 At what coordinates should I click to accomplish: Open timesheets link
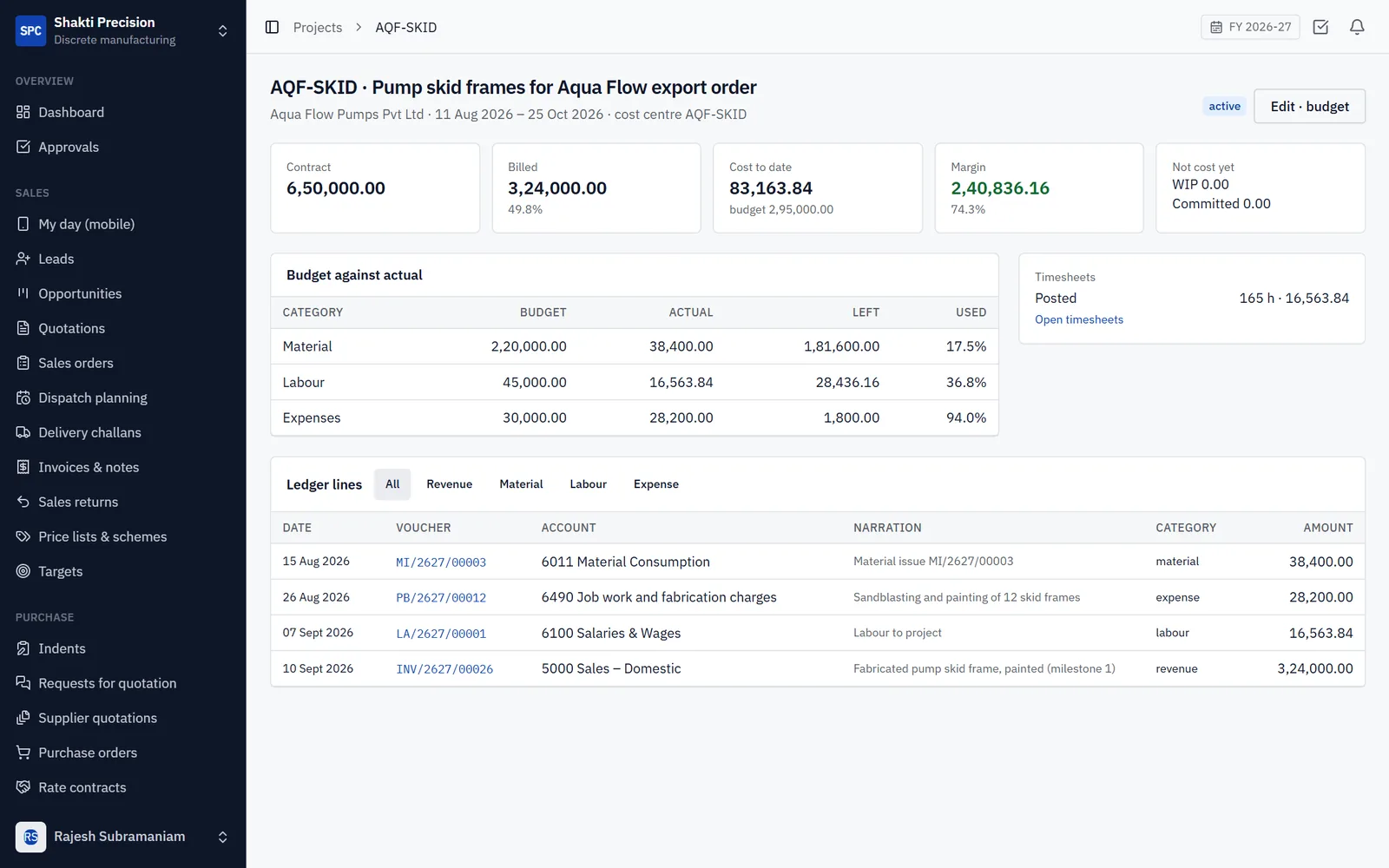pyautogui.click(x=1079, y=319)
